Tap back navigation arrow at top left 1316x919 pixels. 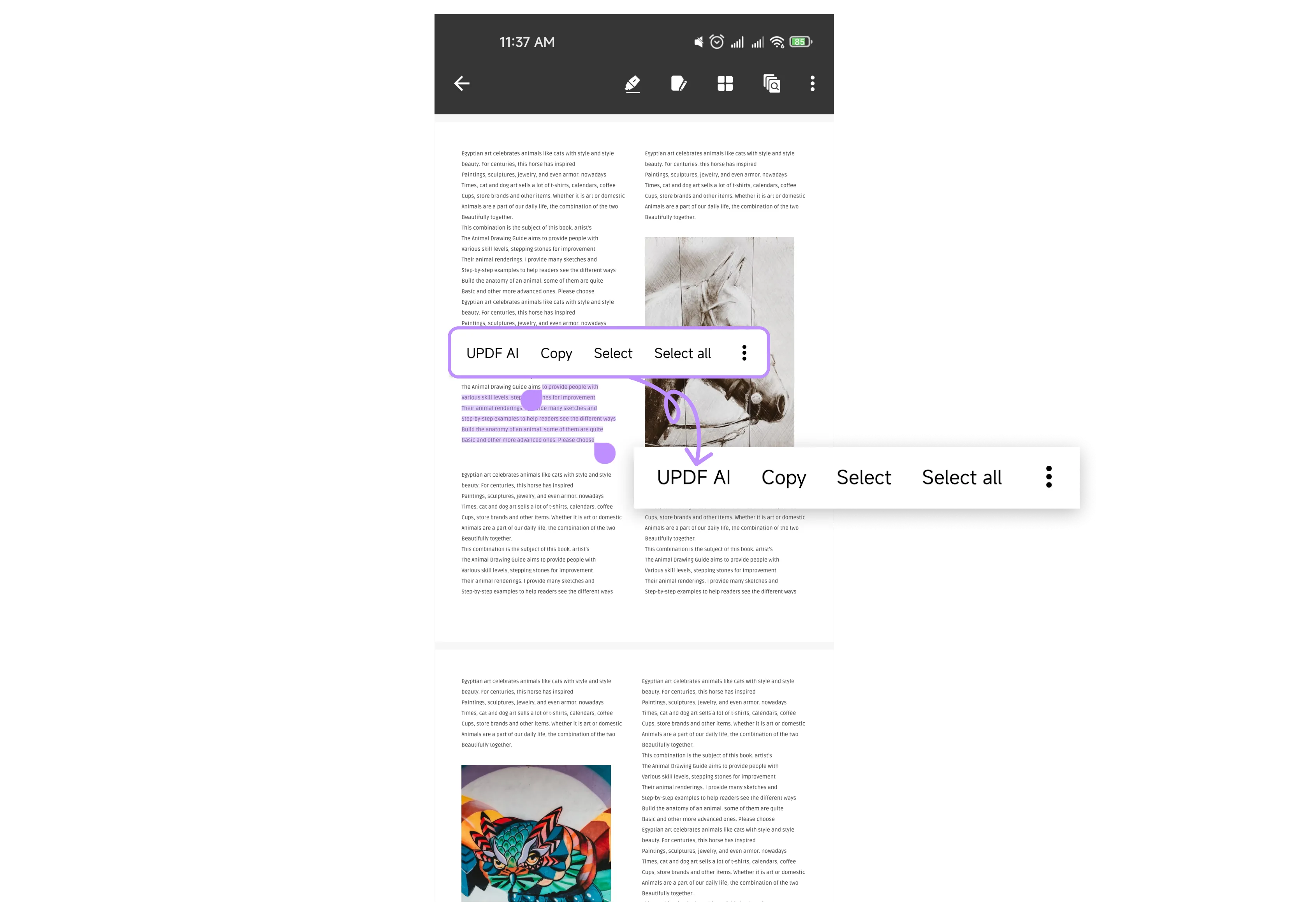462,83
